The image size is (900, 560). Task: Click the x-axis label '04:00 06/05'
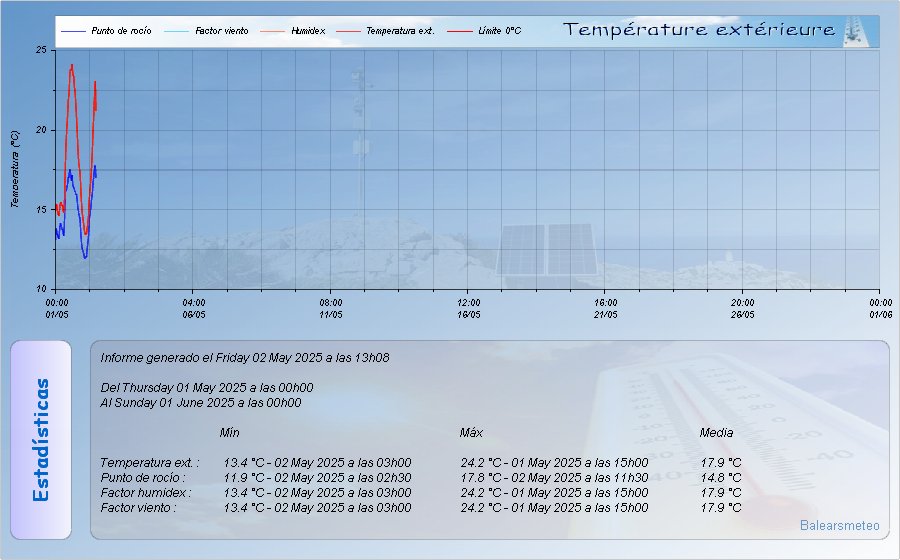coord(194,309)
